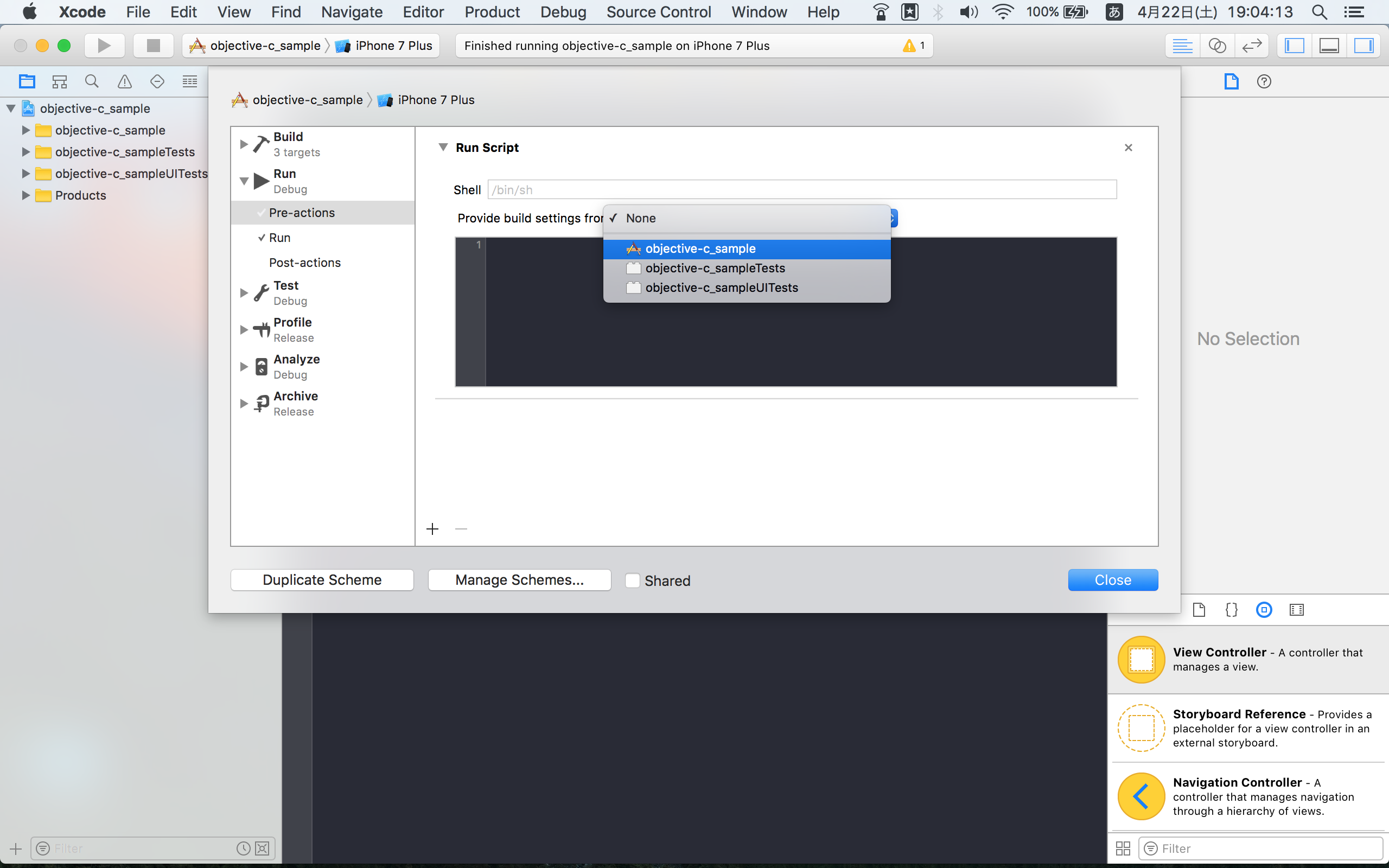Toggle the Shared checkbox
This screenshot has height=868, width=1389.
633,580
